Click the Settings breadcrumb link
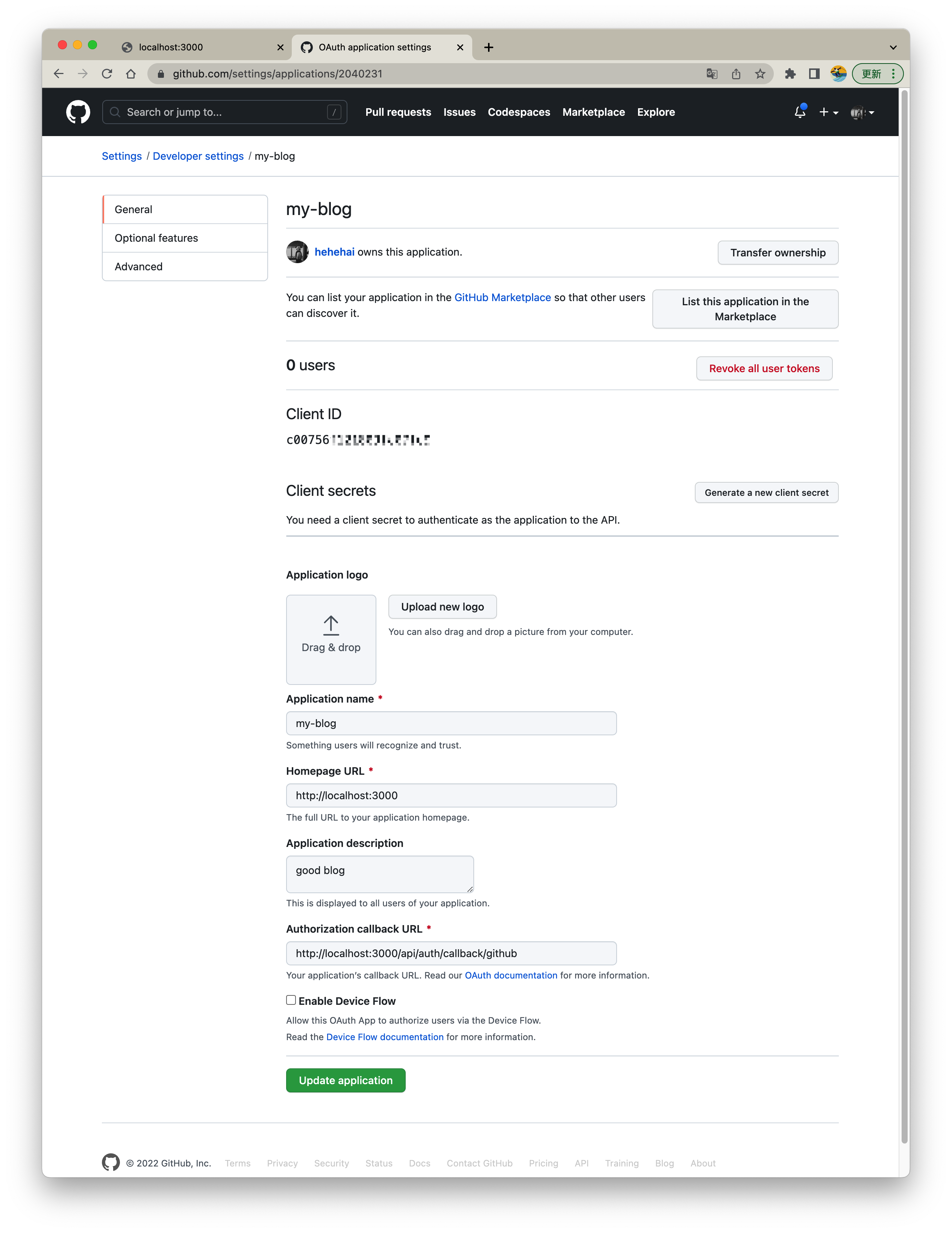952x1233 pixels. [x=122, y=156]
